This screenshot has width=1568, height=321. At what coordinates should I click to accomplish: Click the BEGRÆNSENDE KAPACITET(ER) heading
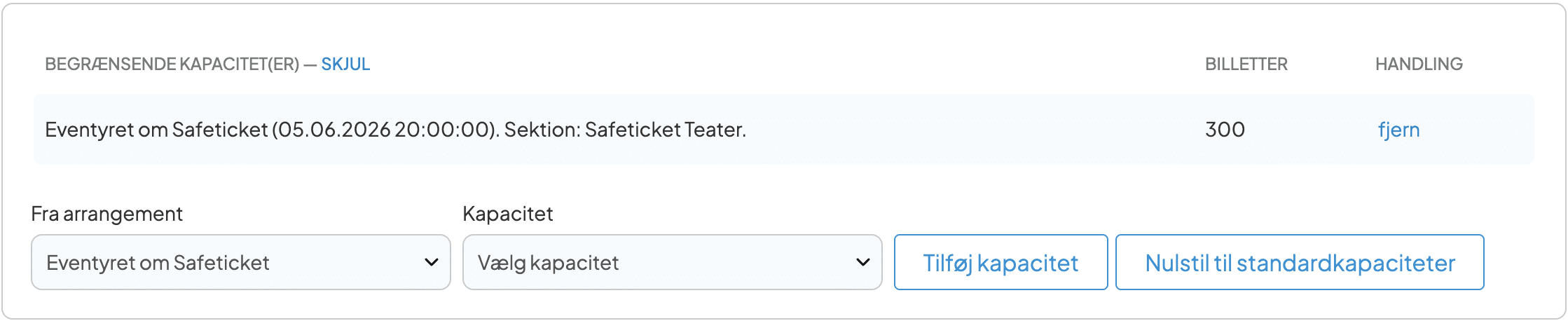tap(172, 64)
